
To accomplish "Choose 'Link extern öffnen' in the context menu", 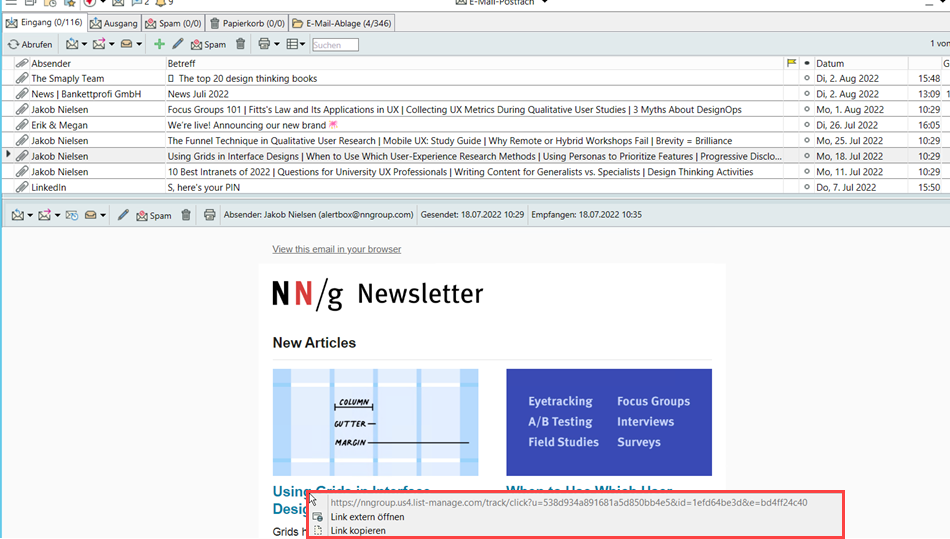I will click(367, 517).
